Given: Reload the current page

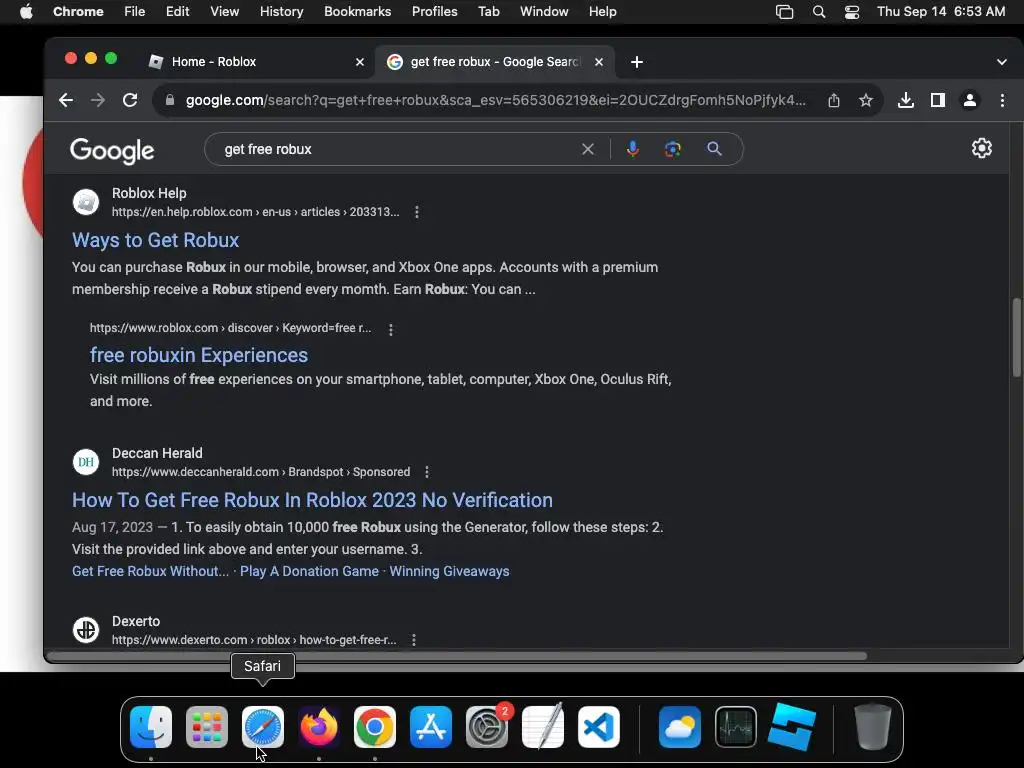Looking at the screenshot, I should [130, 100].
